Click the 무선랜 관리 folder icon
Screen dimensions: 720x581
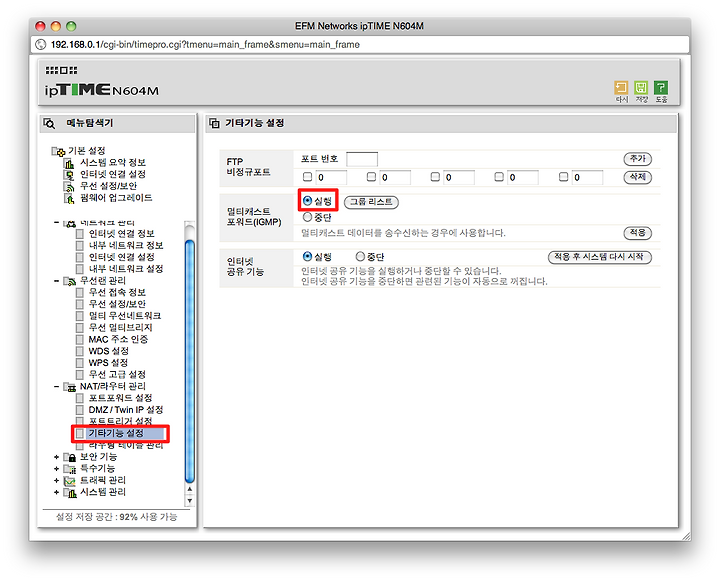point(69,281)
